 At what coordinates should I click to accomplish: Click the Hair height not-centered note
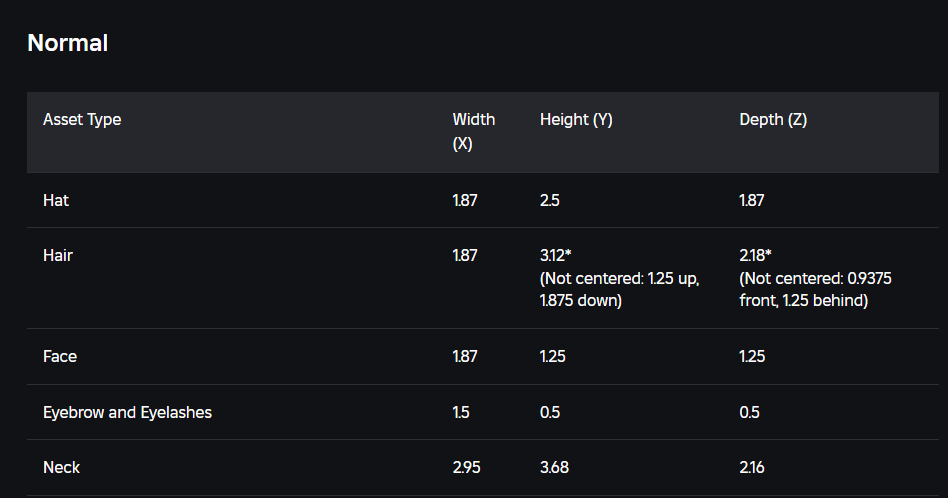coord(619,289)
